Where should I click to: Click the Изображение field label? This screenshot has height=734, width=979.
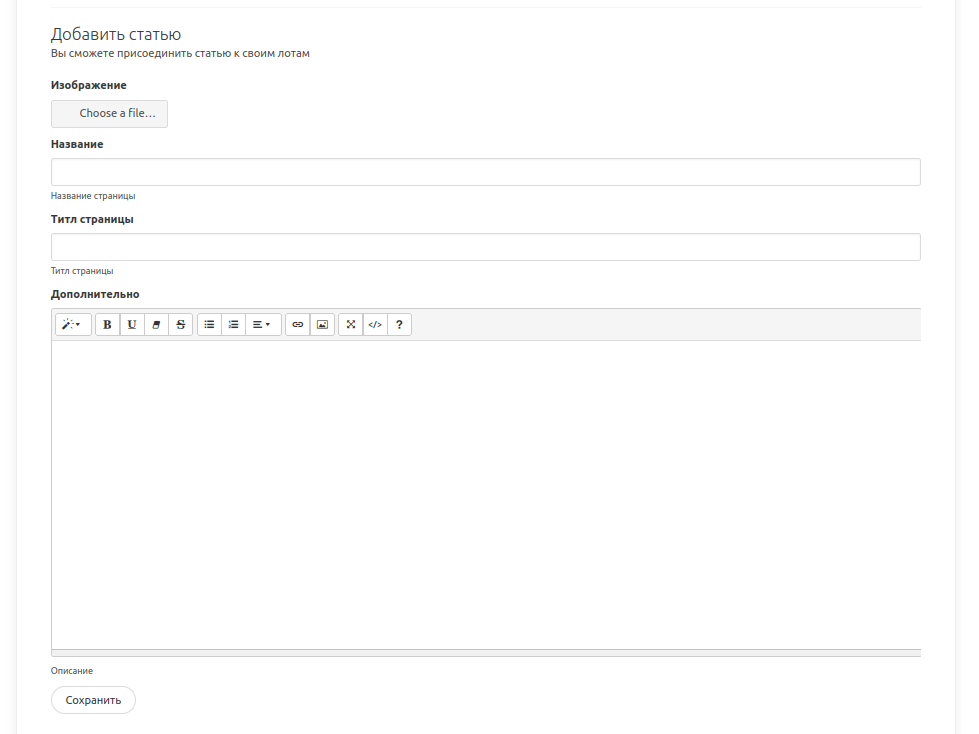pos(89,86)
